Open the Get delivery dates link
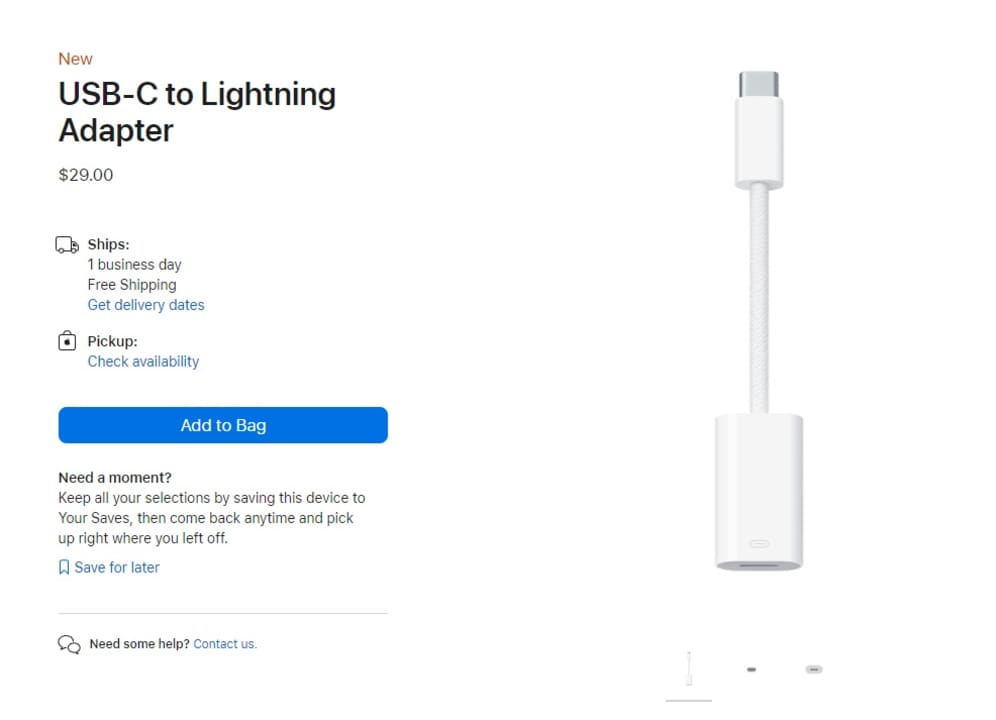 point(146,305)
